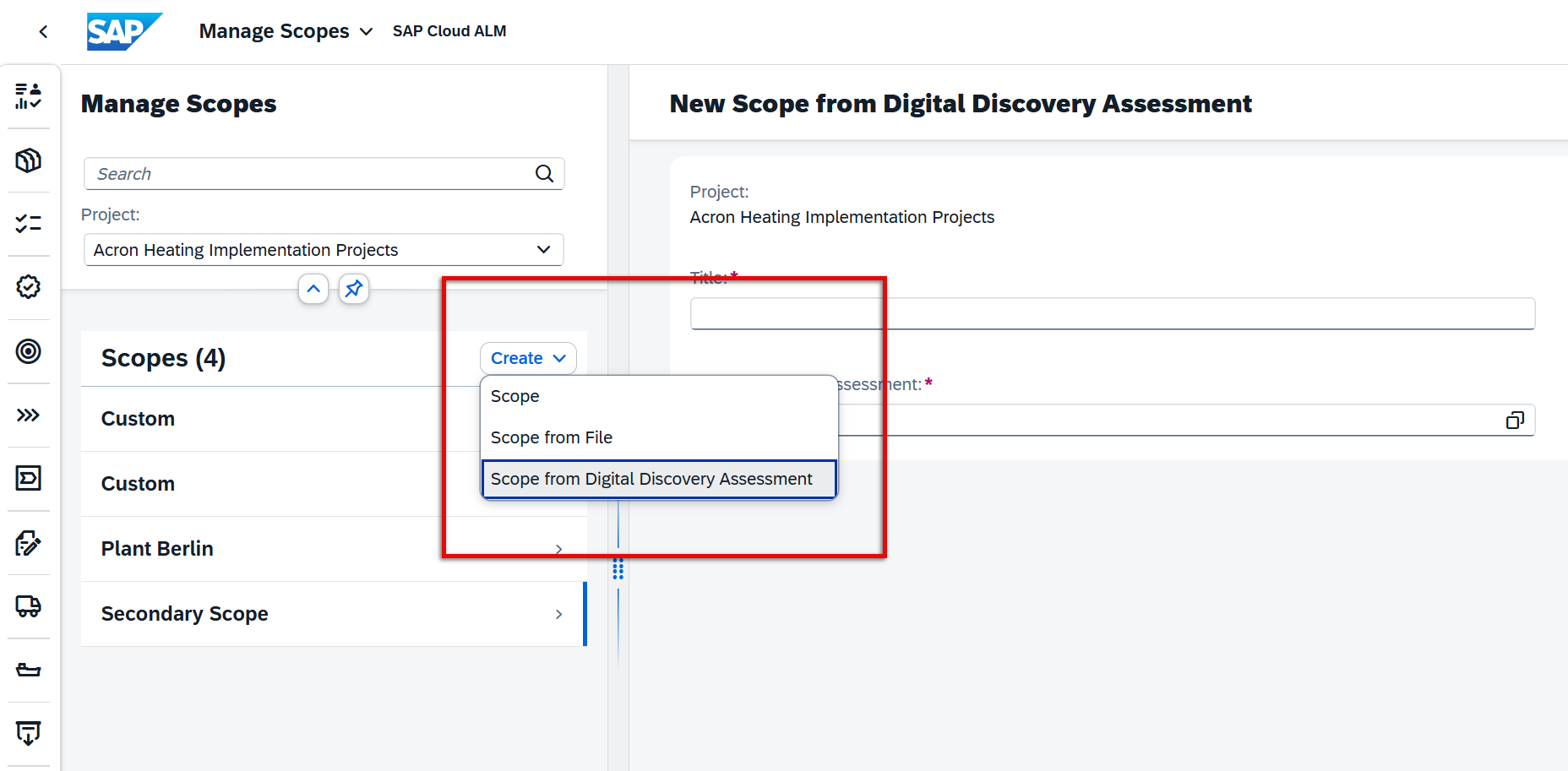This screenshot has width=1568, height=771.
Task: Click the panel splitter grip handle
Action: tap(618, 569)
